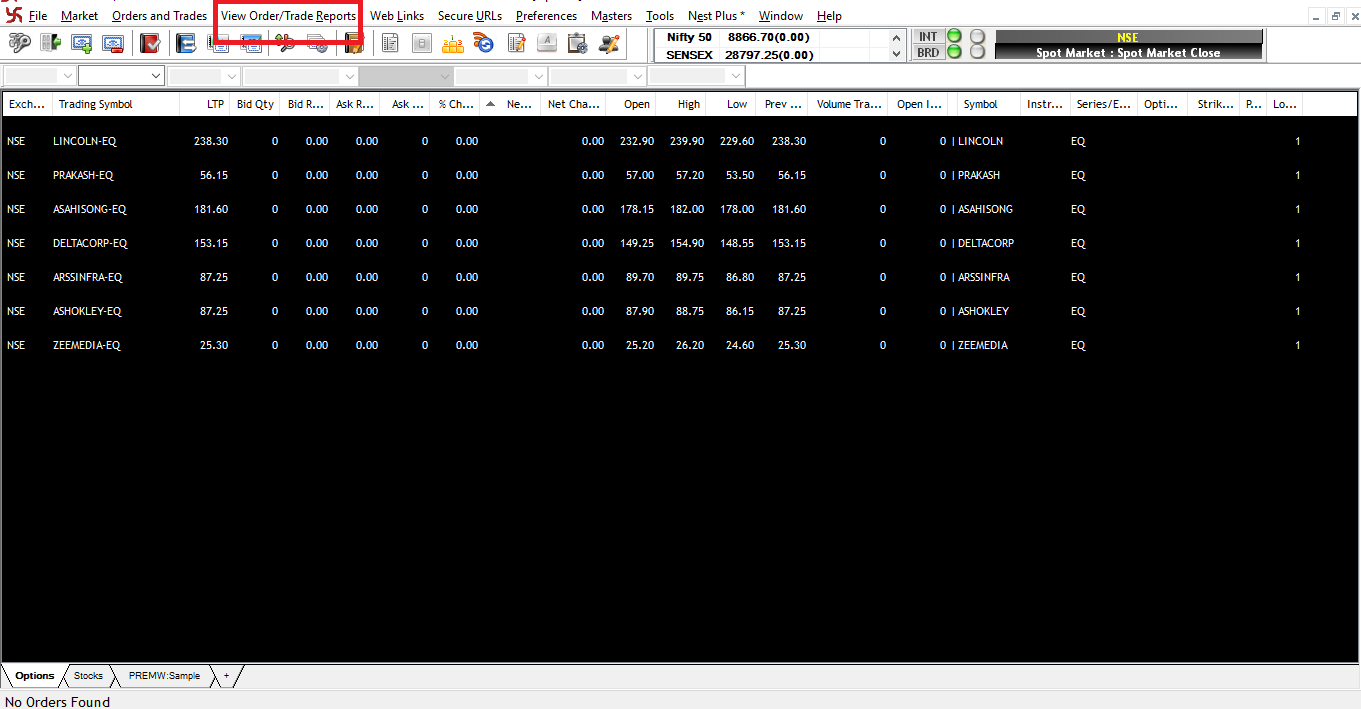Viewport: 1361px width, 709px height.
Task: Open the blue book with arrow icon
Action: (185, 43)
